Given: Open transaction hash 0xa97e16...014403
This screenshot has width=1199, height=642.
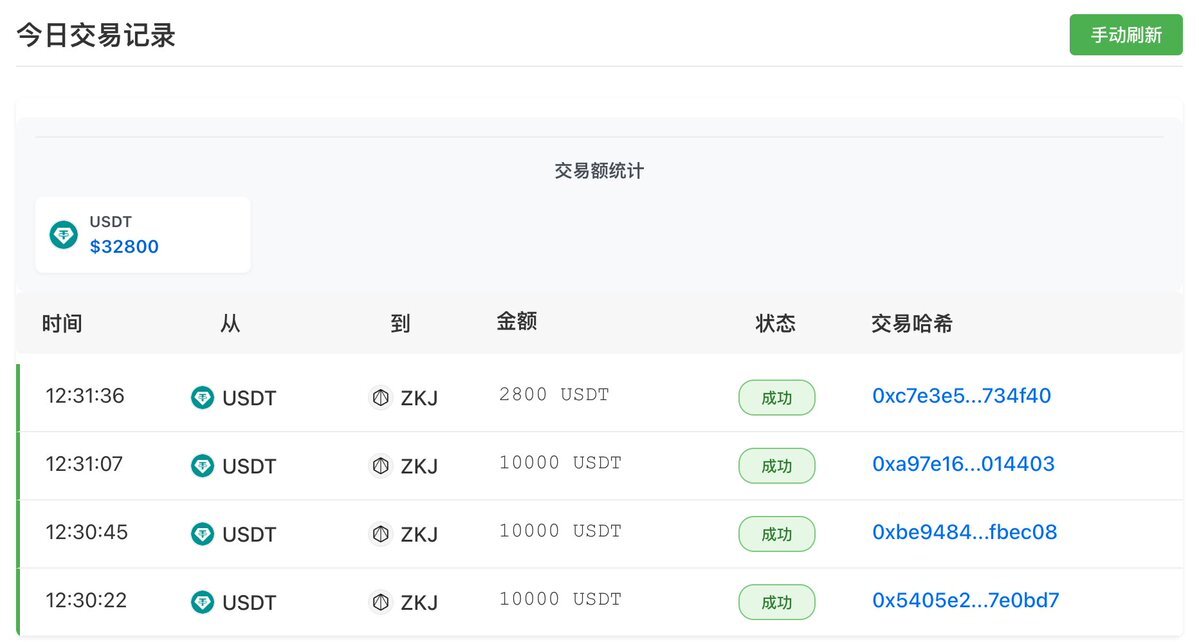Looking at the screenshot, I should coord(963,463).
